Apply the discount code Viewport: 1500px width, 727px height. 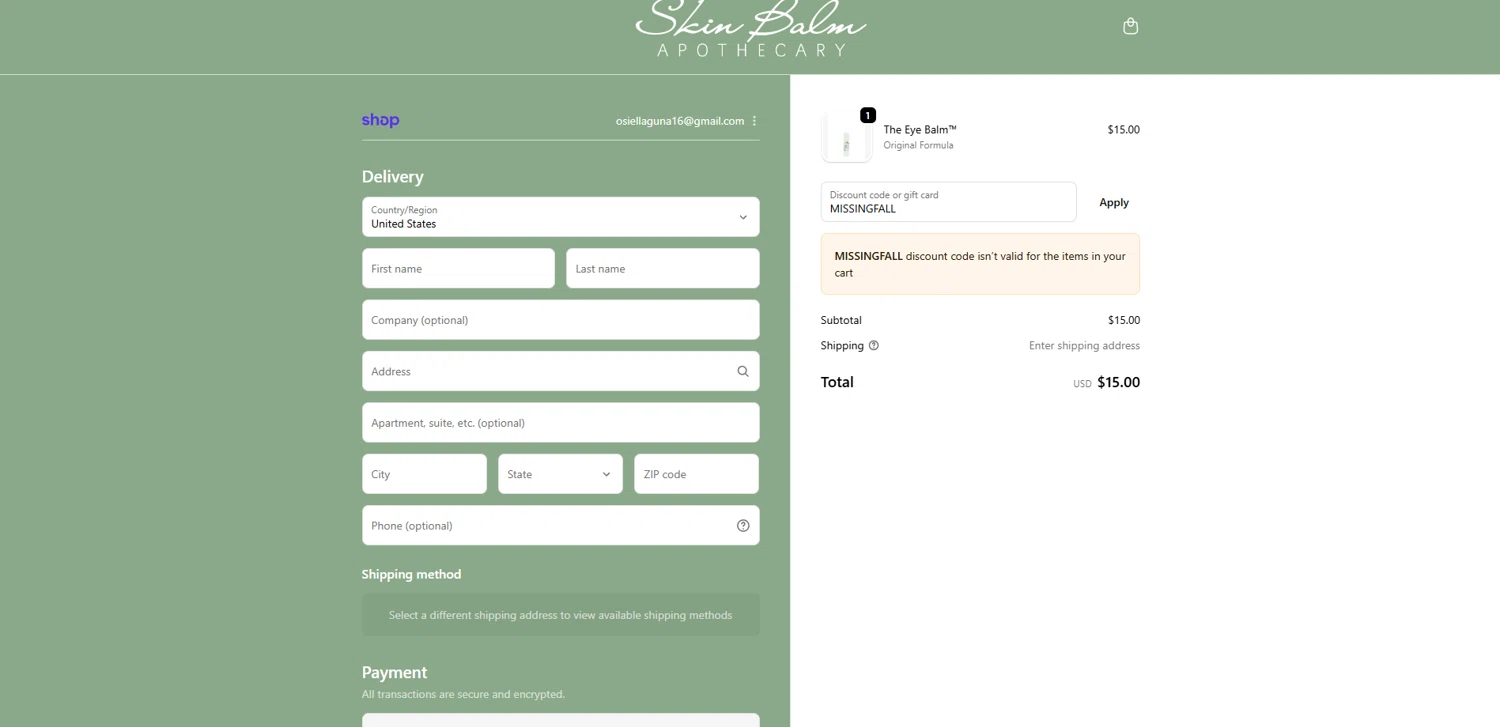tap(1114, 202)
